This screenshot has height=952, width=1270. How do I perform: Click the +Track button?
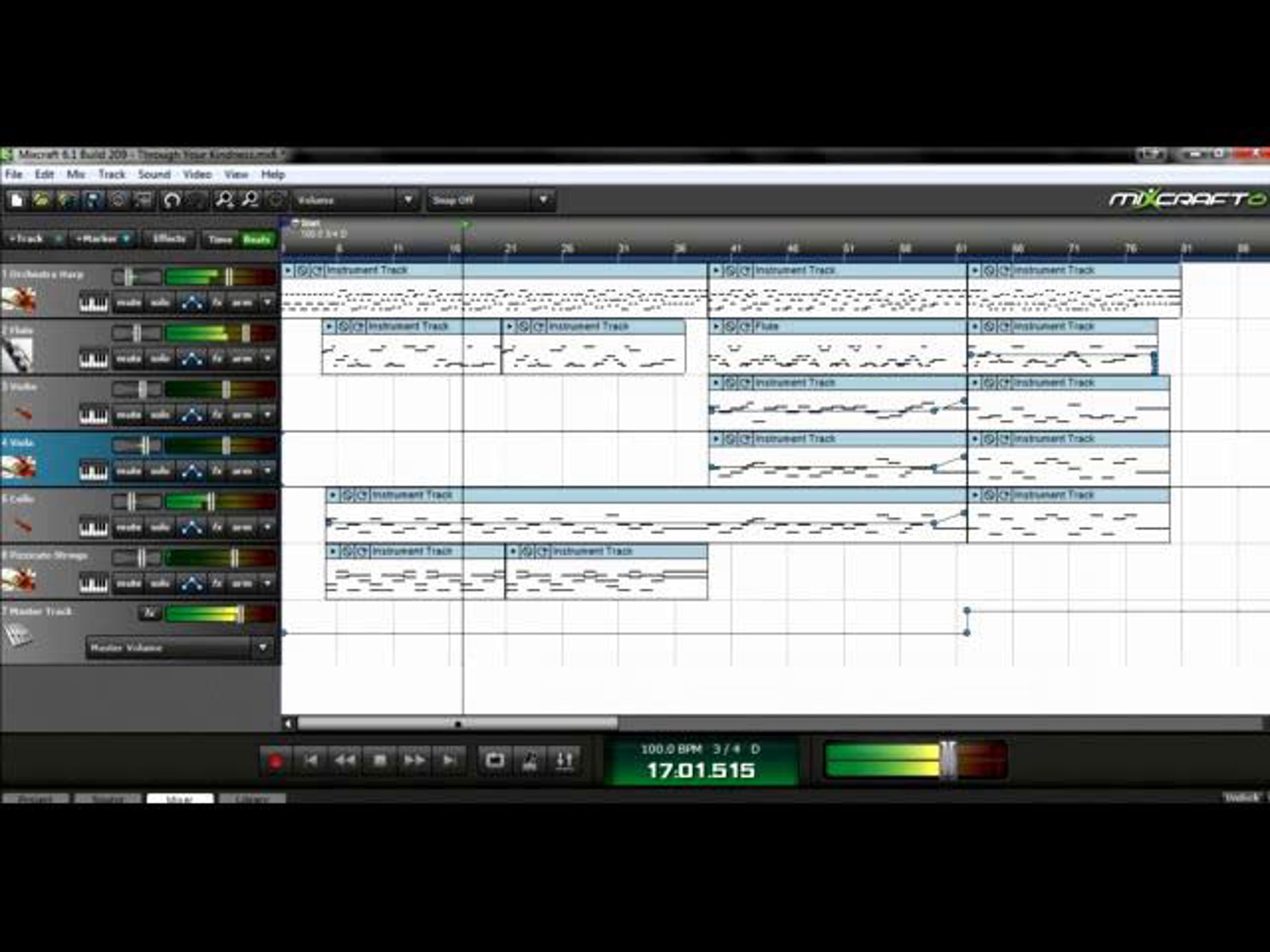[x=28, y=239]
